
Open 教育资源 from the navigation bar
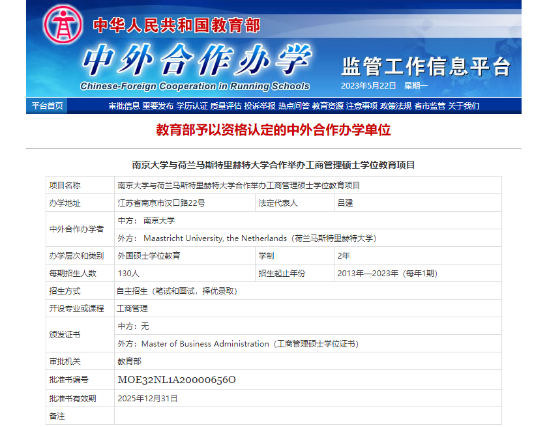point(328,106)
